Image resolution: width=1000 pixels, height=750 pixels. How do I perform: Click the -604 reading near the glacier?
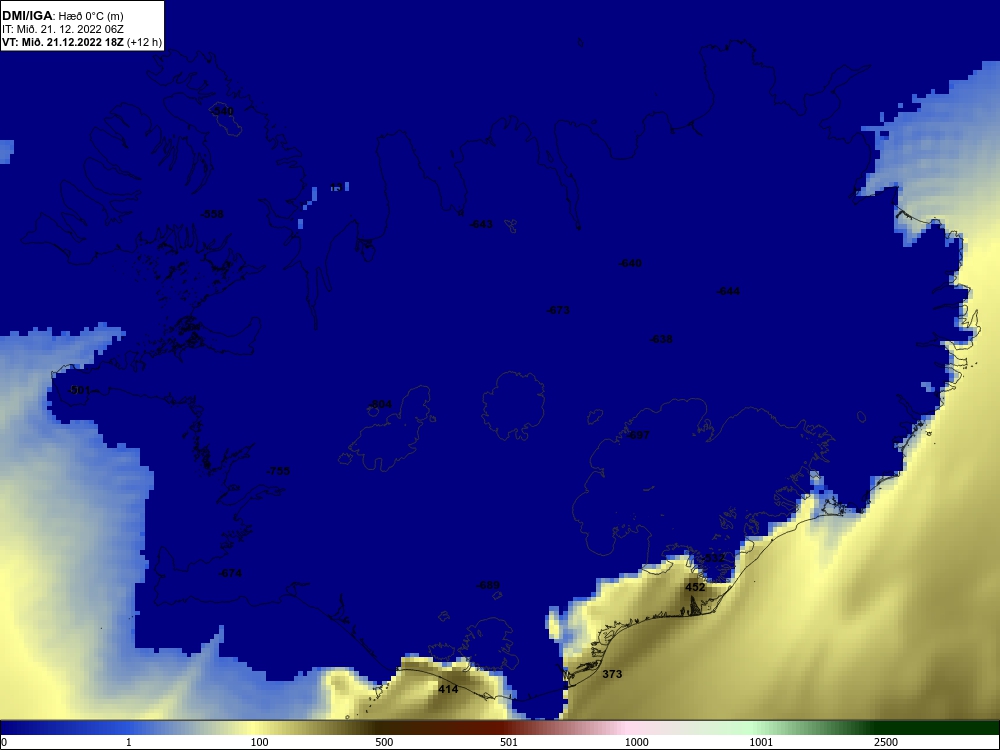[x=380, y=404]
